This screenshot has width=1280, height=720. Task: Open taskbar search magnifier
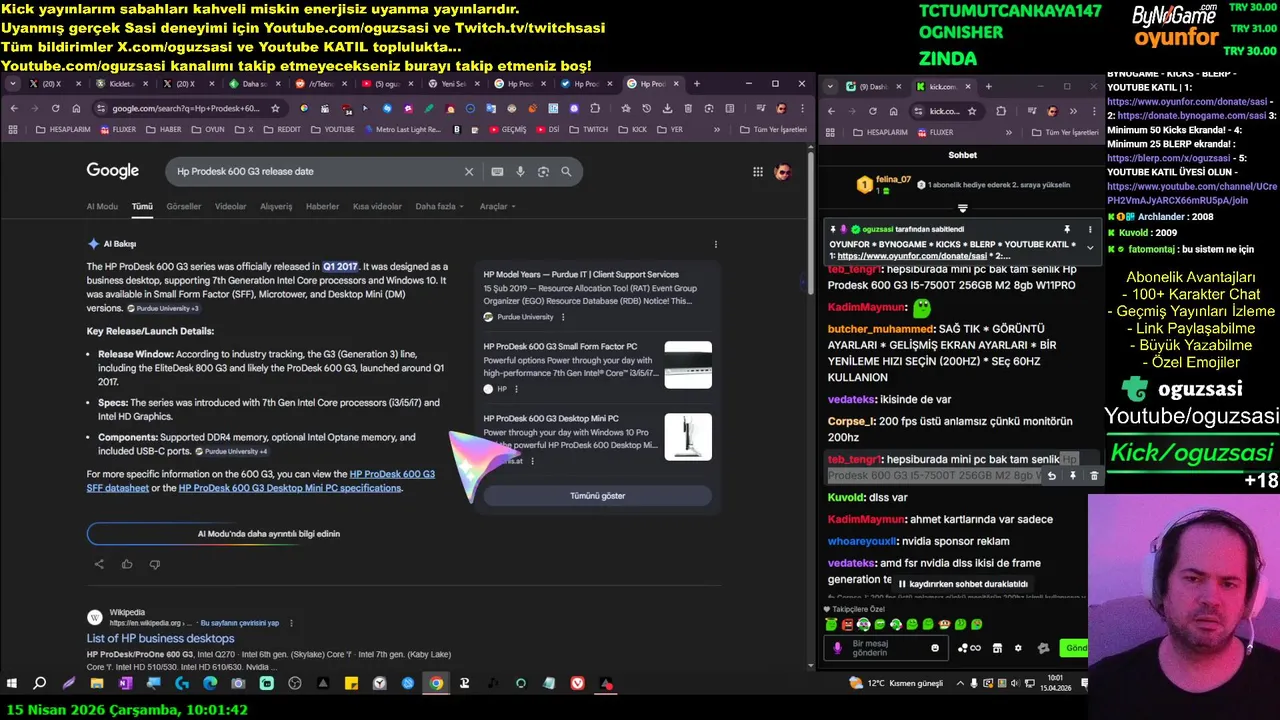tap(40, 684)
